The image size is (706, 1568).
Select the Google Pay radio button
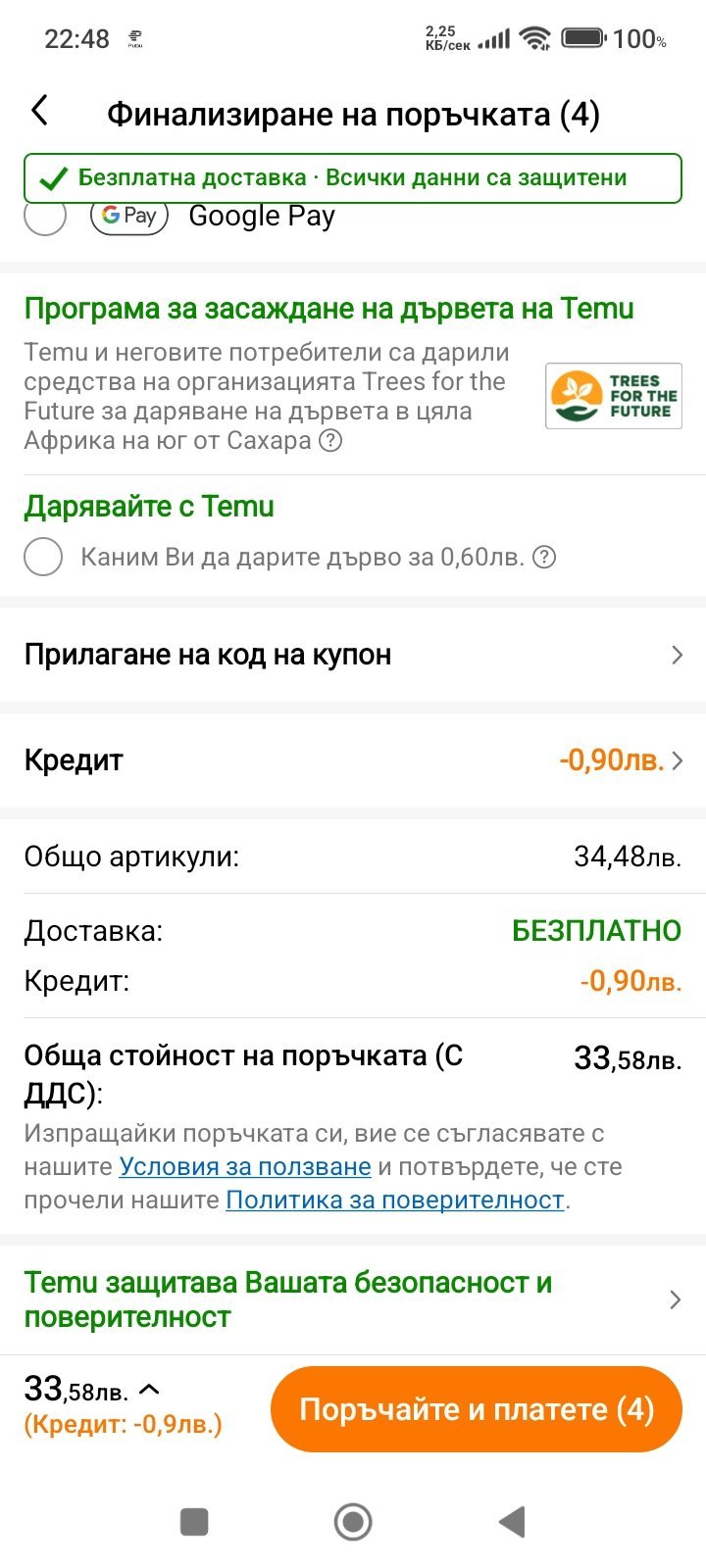(45, 217)
